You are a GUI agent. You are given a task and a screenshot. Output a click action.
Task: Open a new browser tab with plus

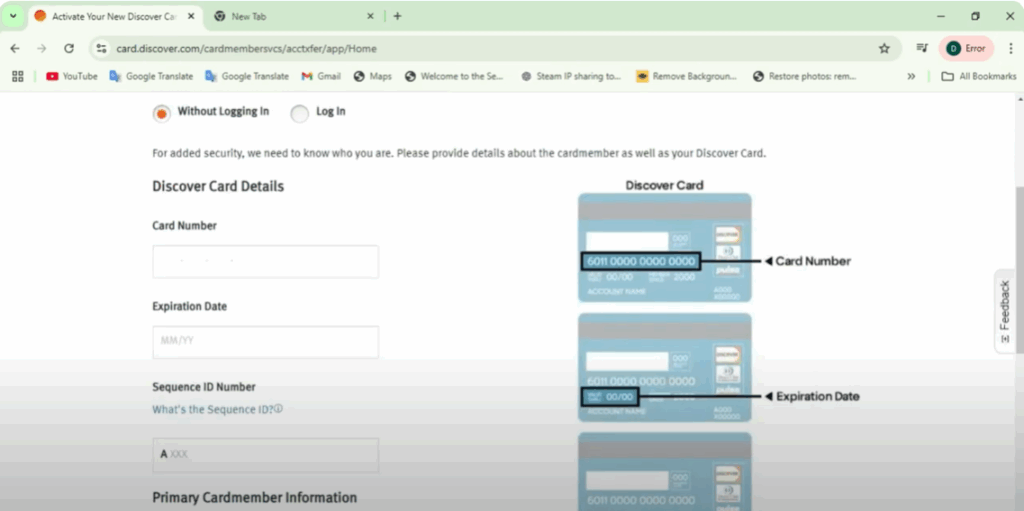(x=397, y=16)
